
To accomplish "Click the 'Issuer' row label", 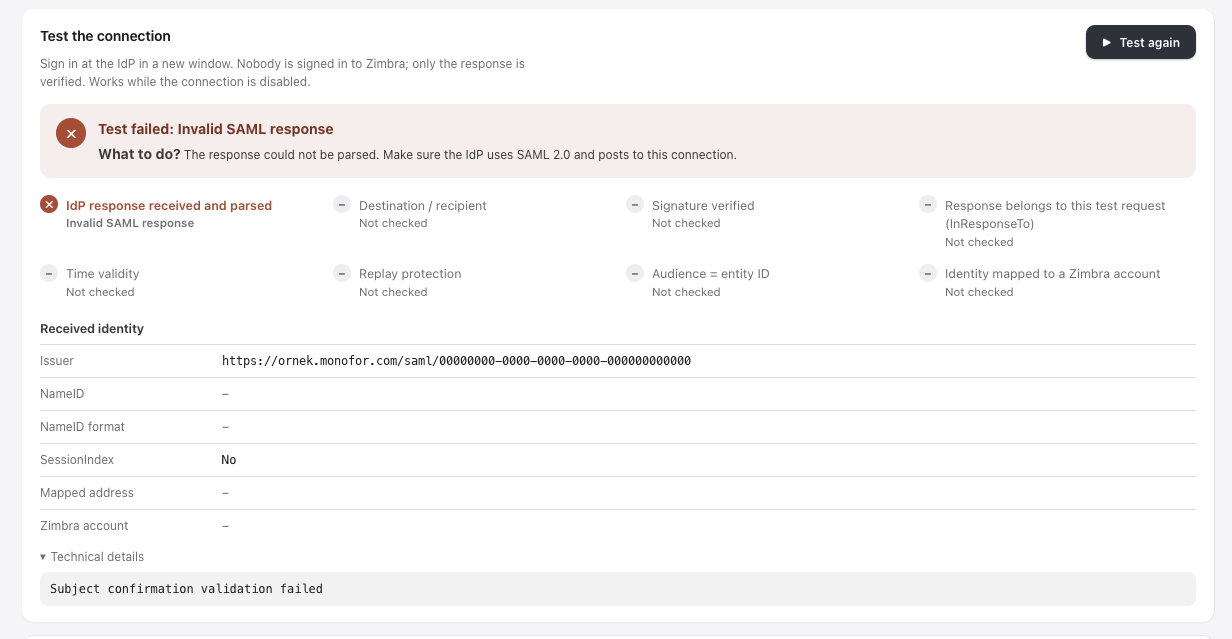I will pos(57,361).
